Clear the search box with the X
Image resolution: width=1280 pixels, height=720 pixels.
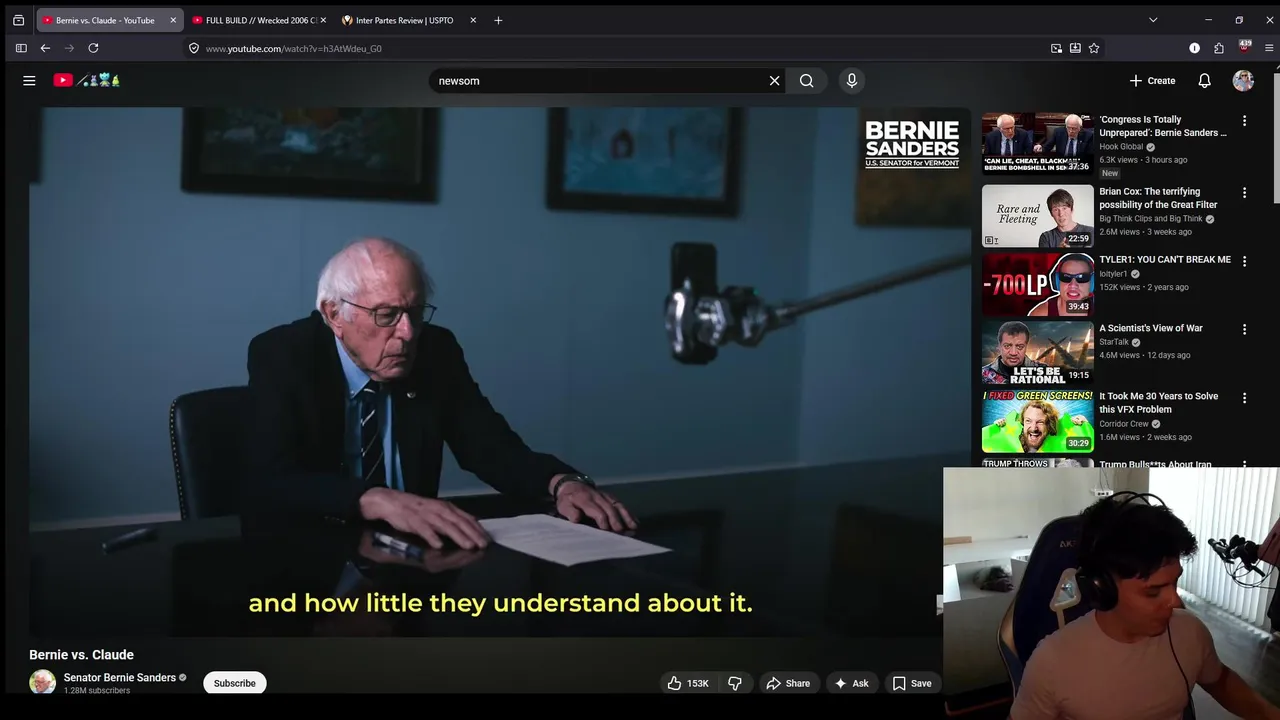pyautogui.click(x=774, y=81)
